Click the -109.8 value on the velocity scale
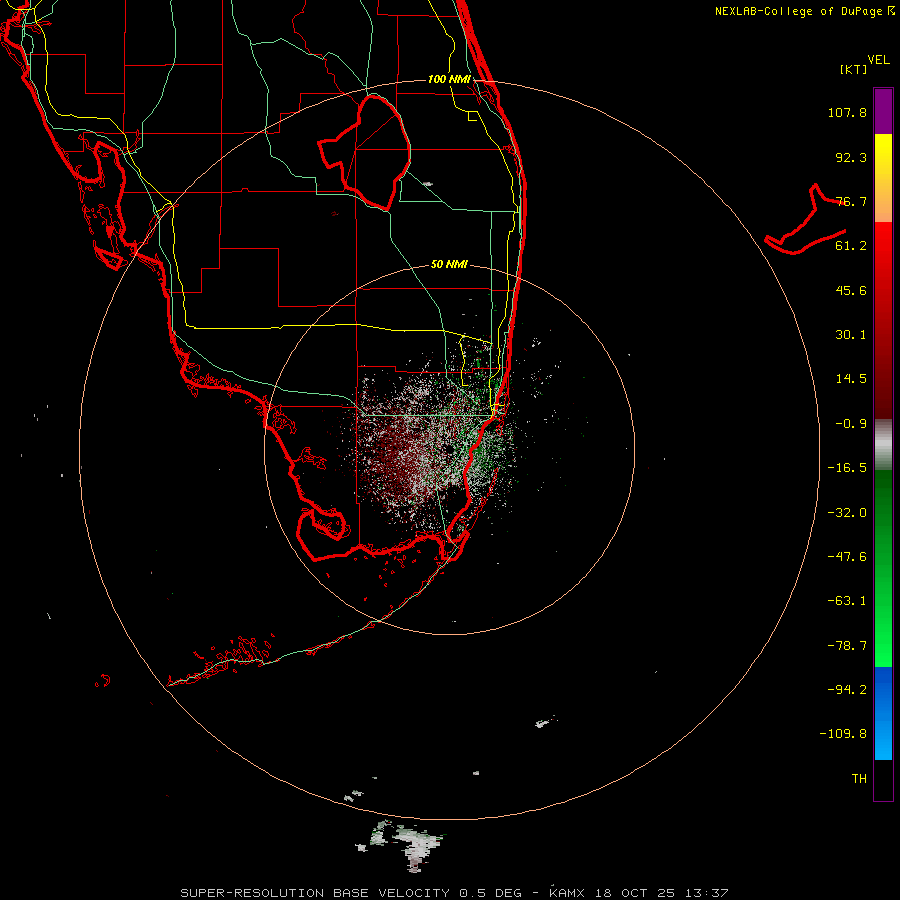This screenshot has height=900, width=900. [x=843, y=734]
